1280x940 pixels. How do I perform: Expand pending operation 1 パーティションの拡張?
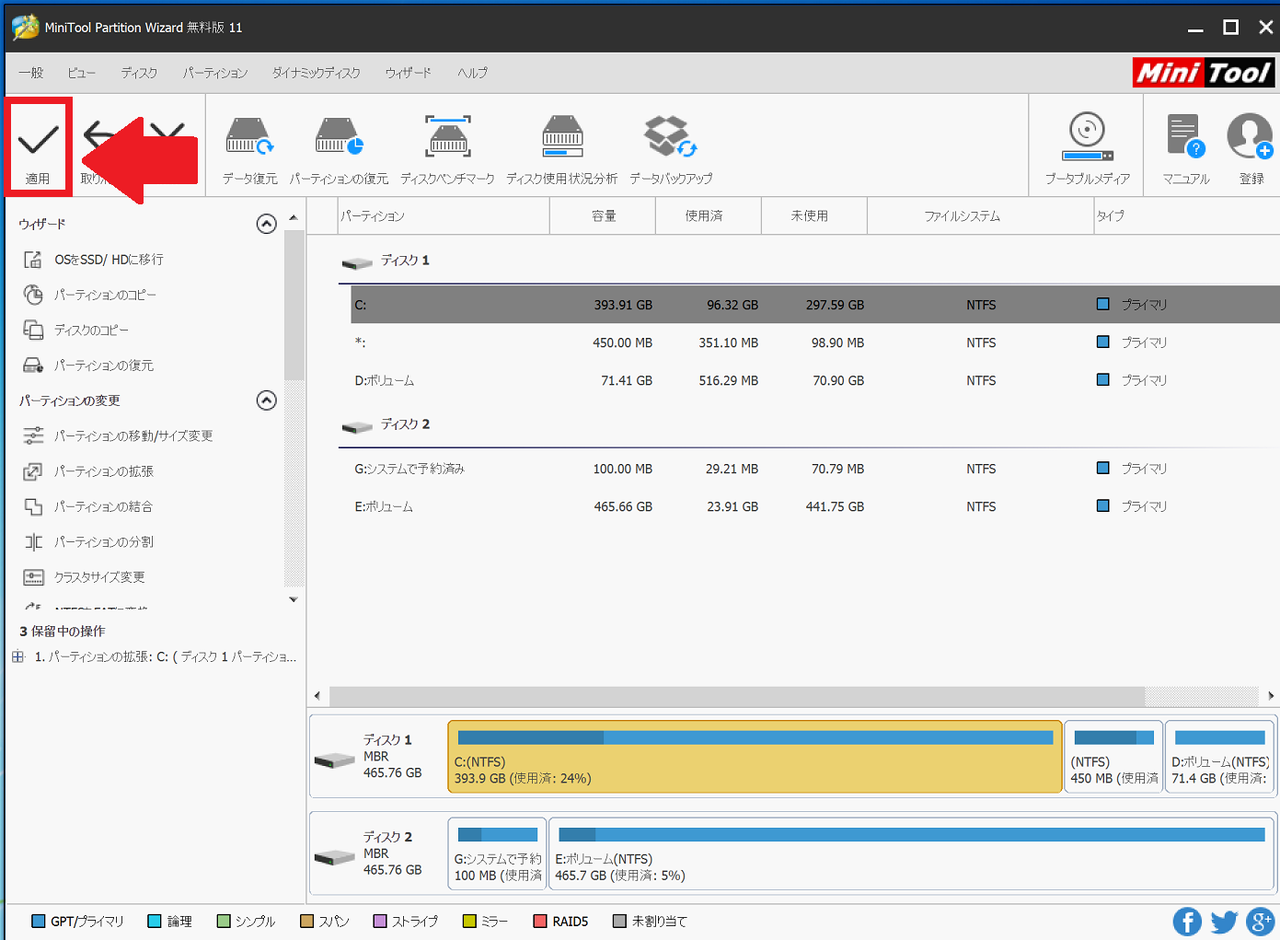(x=17, y=657)
